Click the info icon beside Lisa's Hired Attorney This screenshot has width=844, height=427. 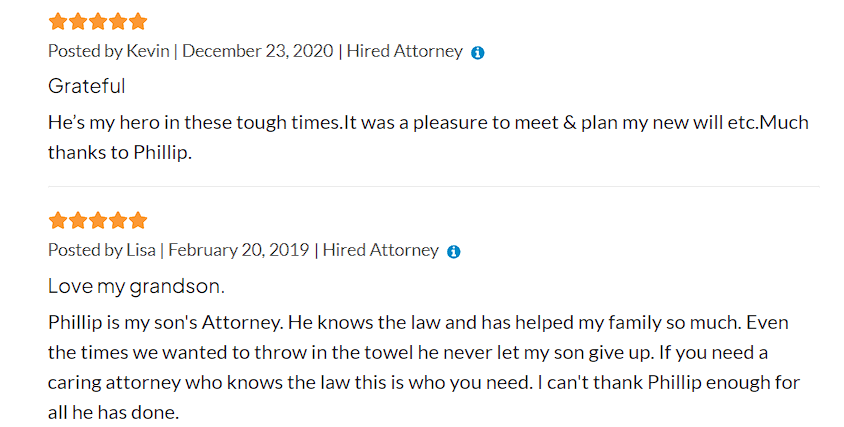coord(454,252)
